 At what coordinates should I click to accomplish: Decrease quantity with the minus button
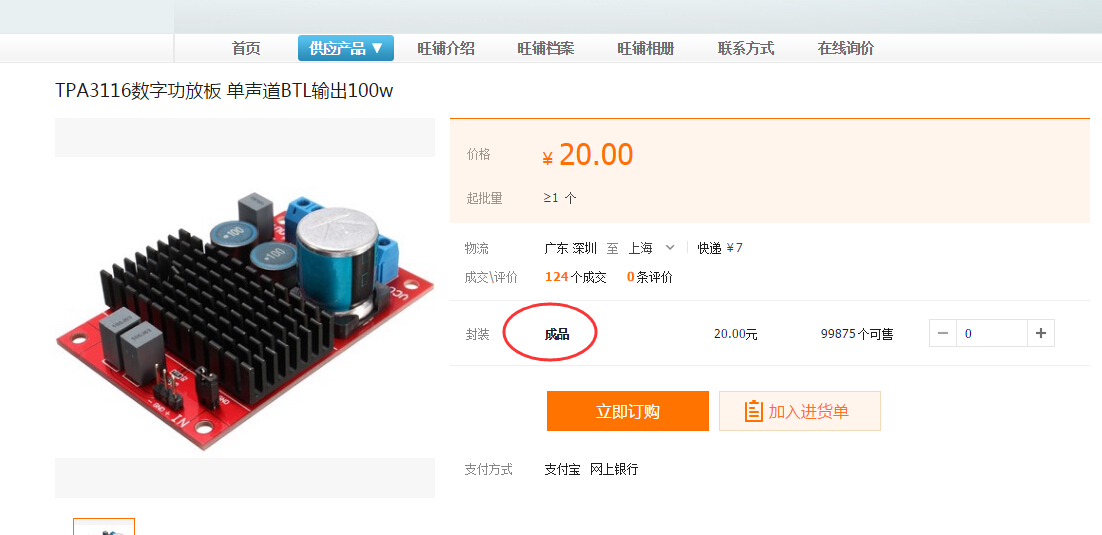click(x=942, y=333)
